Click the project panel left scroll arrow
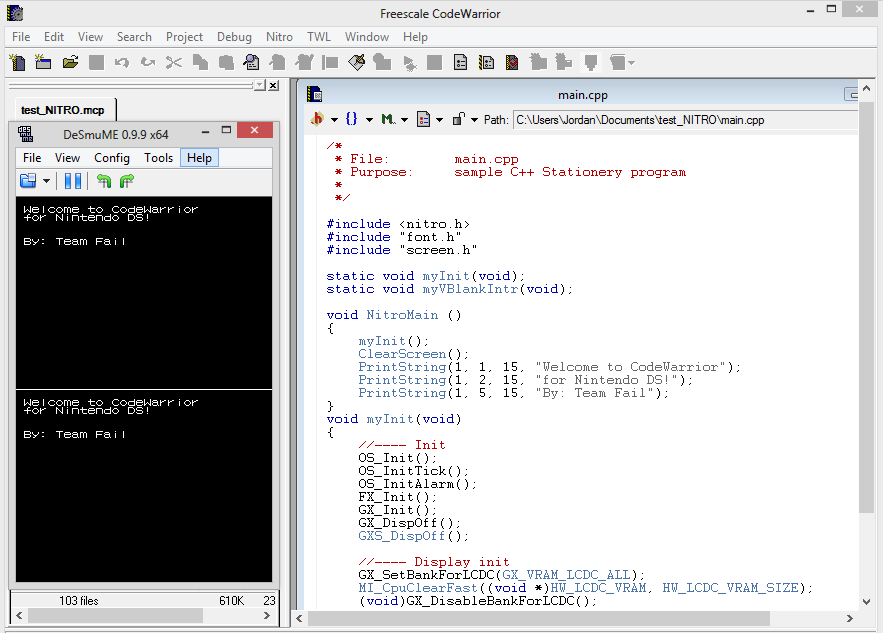 point(19,616)
